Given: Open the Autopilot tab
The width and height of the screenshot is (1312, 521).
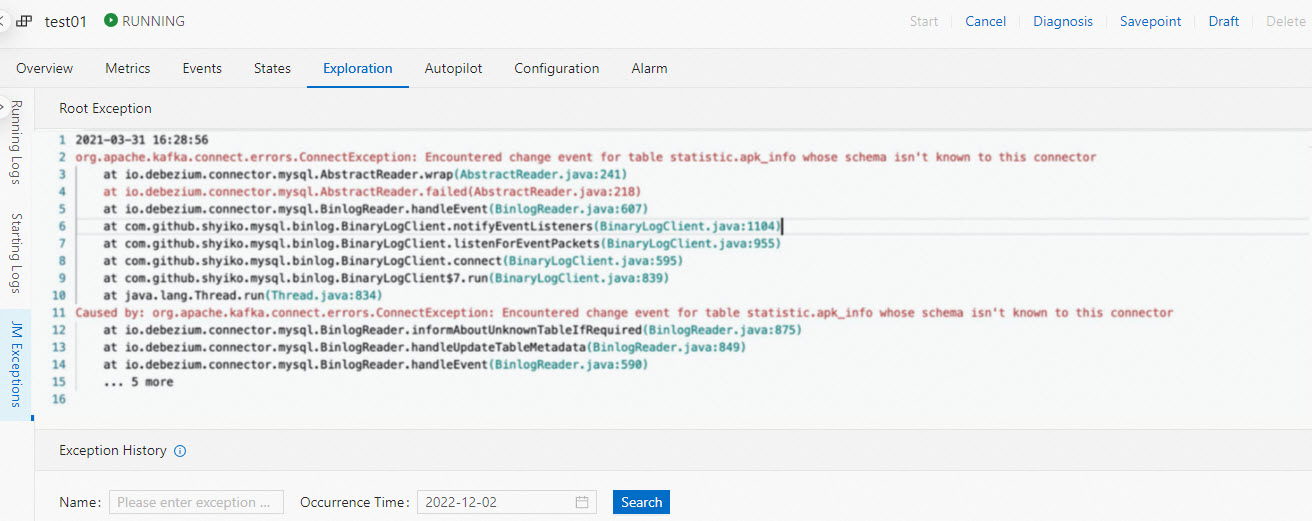Looking at the screenshot, I should pyautogui.click(x=453, y=69).
